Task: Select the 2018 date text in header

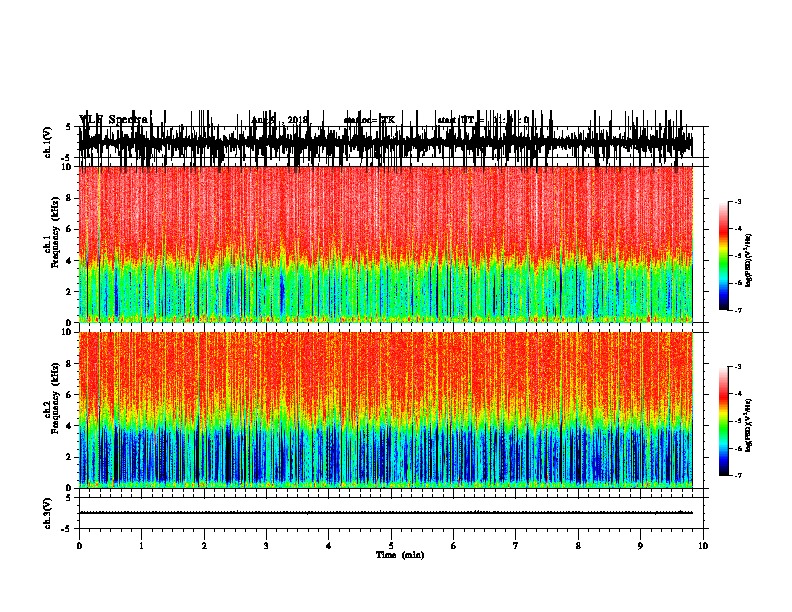Action: tap(297, 120)
